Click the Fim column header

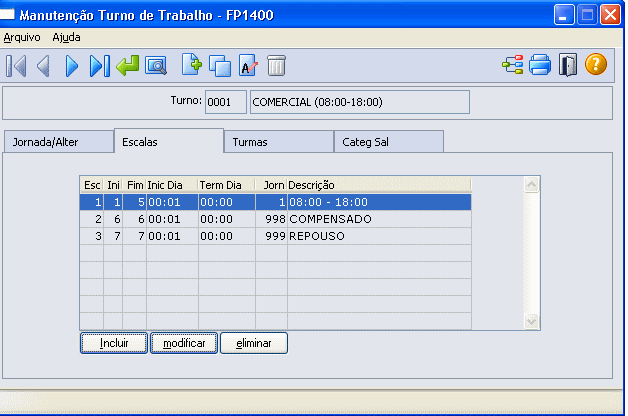(x=135, y=185)
